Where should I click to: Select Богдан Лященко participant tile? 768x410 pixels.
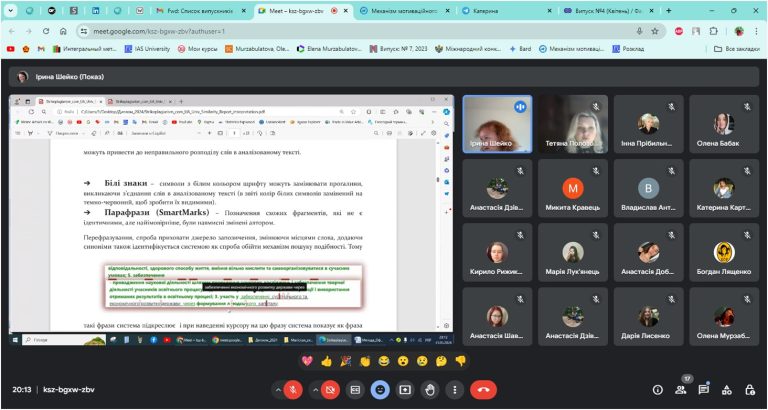(x=723, y=252)
